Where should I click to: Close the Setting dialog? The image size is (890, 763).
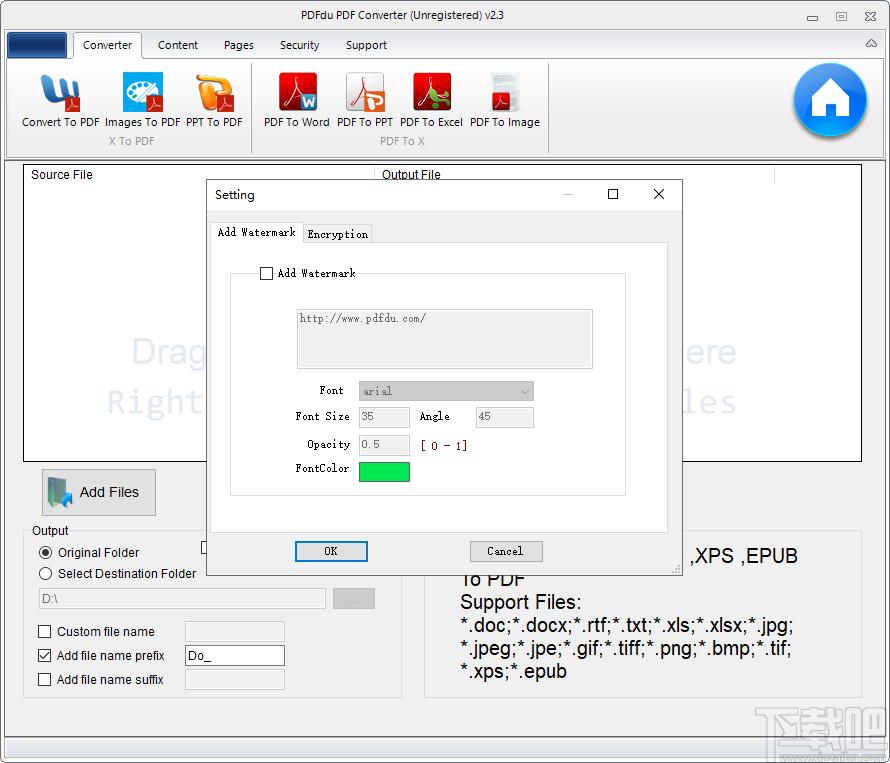tap(658, 194)
